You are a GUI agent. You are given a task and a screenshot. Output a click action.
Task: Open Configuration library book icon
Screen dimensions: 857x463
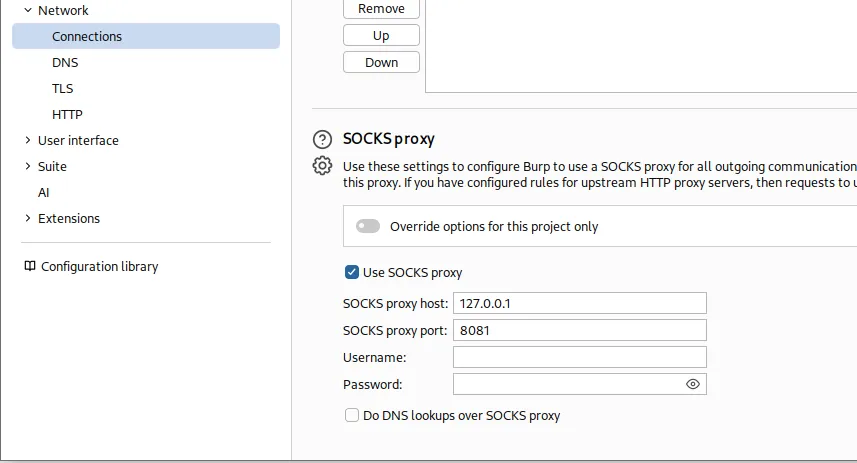(30, 266)
